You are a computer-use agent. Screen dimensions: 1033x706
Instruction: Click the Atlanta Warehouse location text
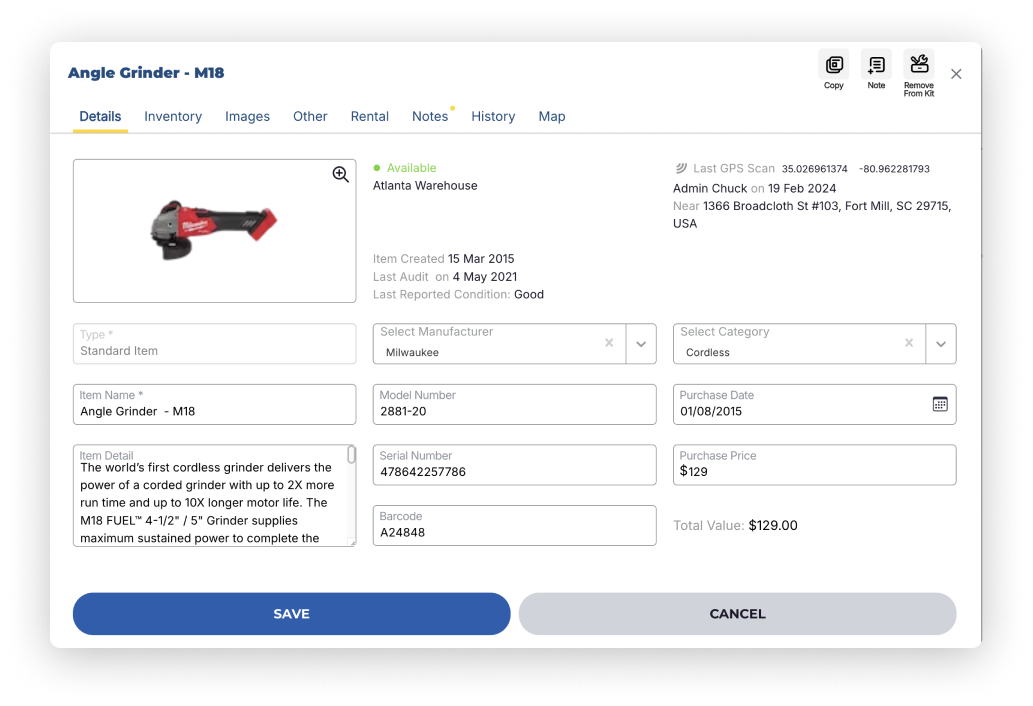(425, 186)
